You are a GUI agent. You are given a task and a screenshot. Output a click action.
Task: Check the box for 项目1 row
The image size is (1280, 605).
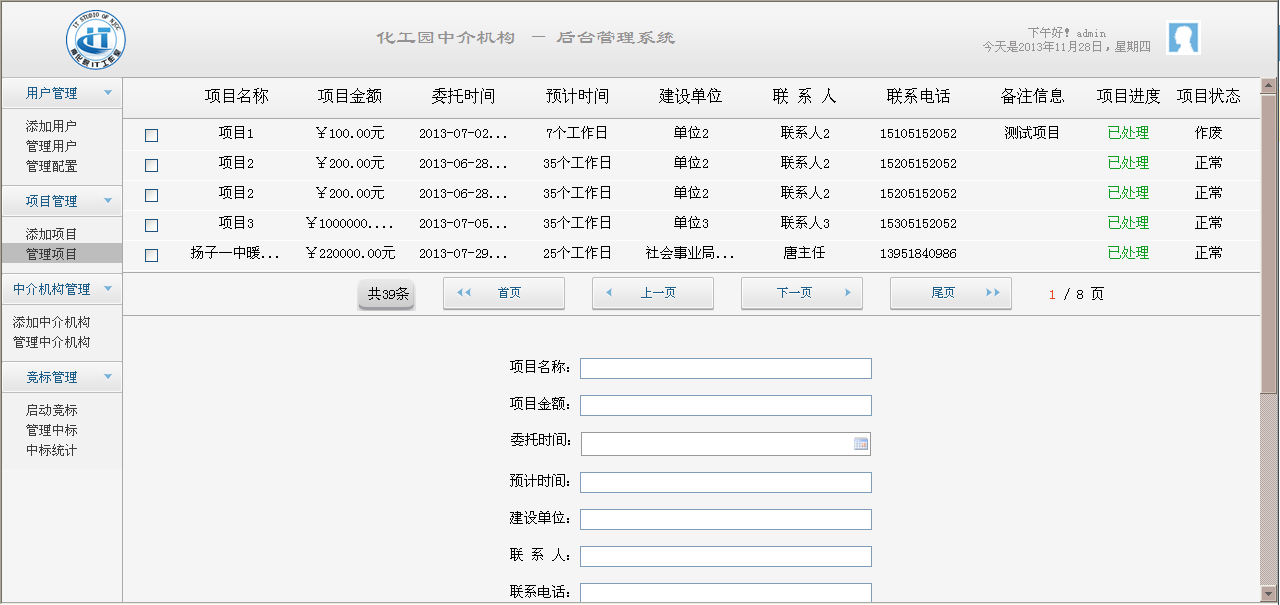pos(152,135)
